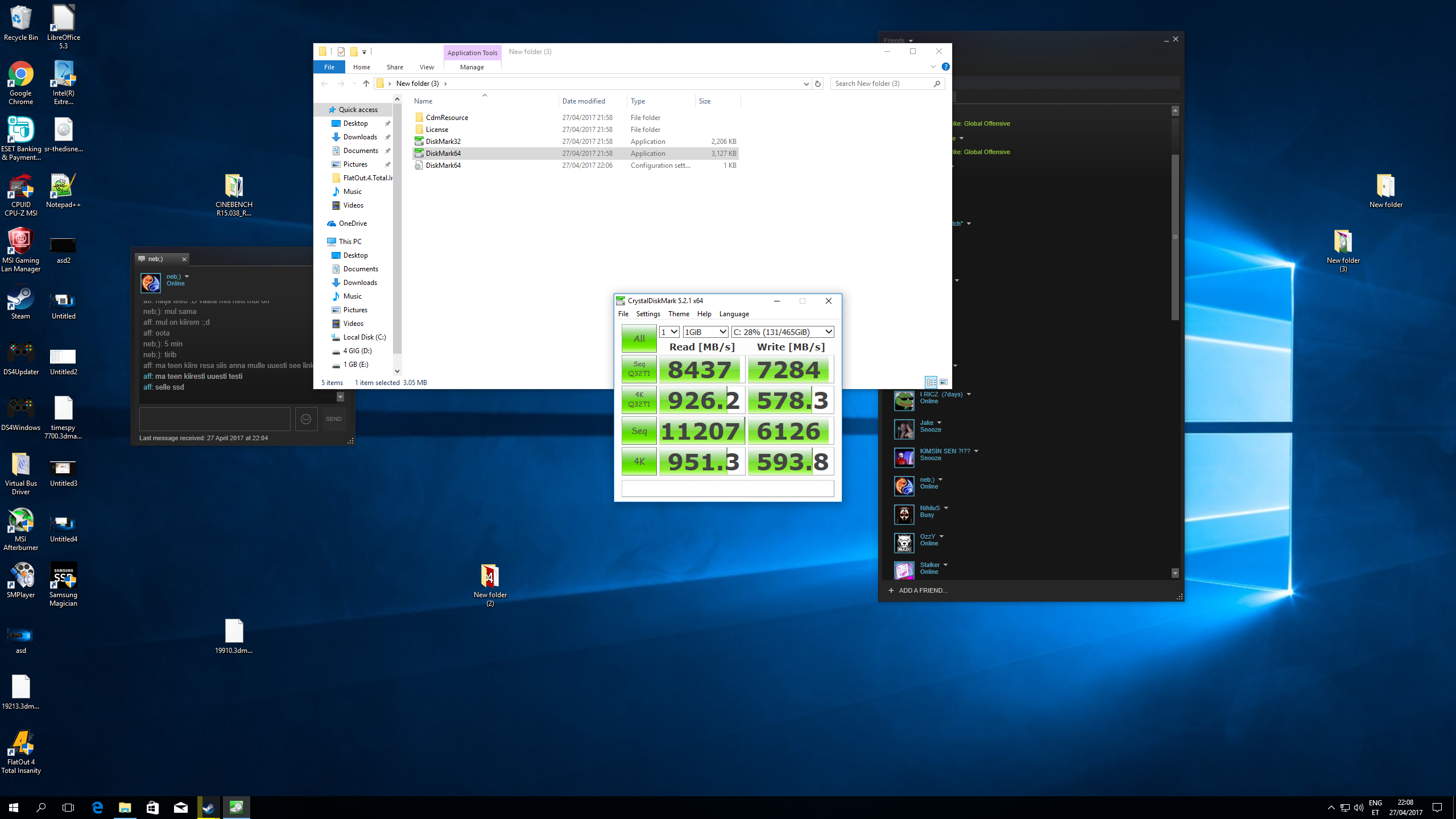Image resolution: width=1456 pixels, height=819 pixels.
Task: Open Mail app in taskbar
Action: (x=180, y=807)
